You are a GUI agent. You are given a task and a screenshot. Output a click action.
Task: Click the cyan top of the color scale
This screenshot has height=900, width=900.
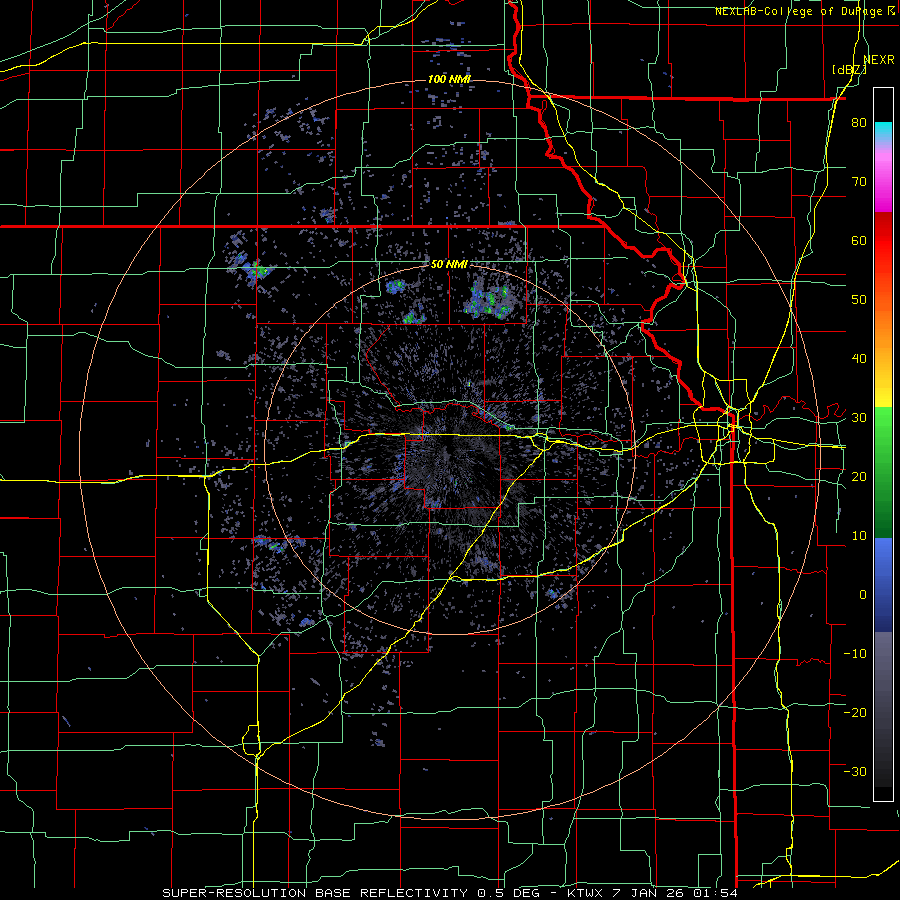[x=883, y=130]
